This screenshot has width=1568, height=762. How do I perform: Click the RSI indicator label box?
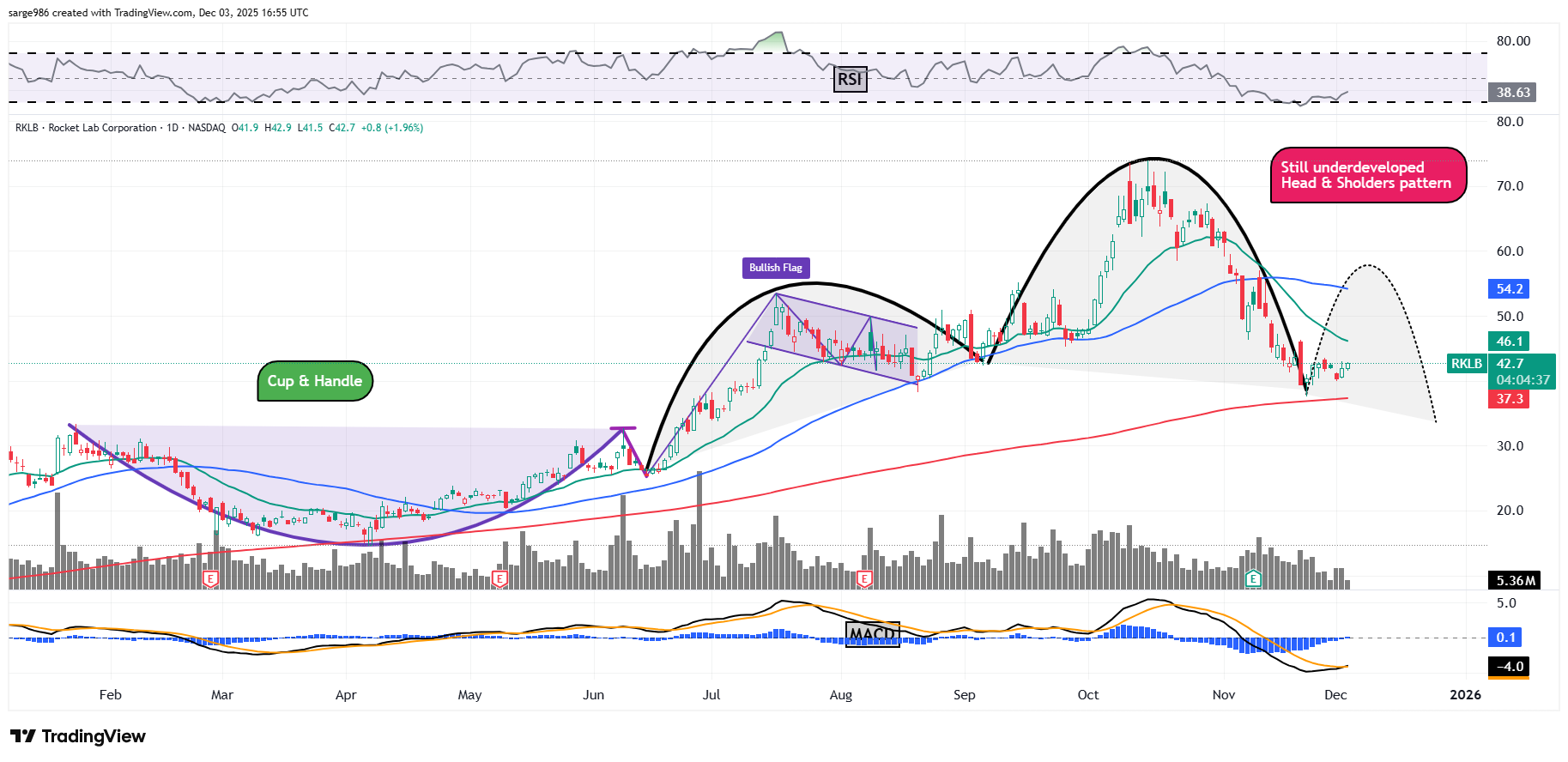[x=850, y=79]
